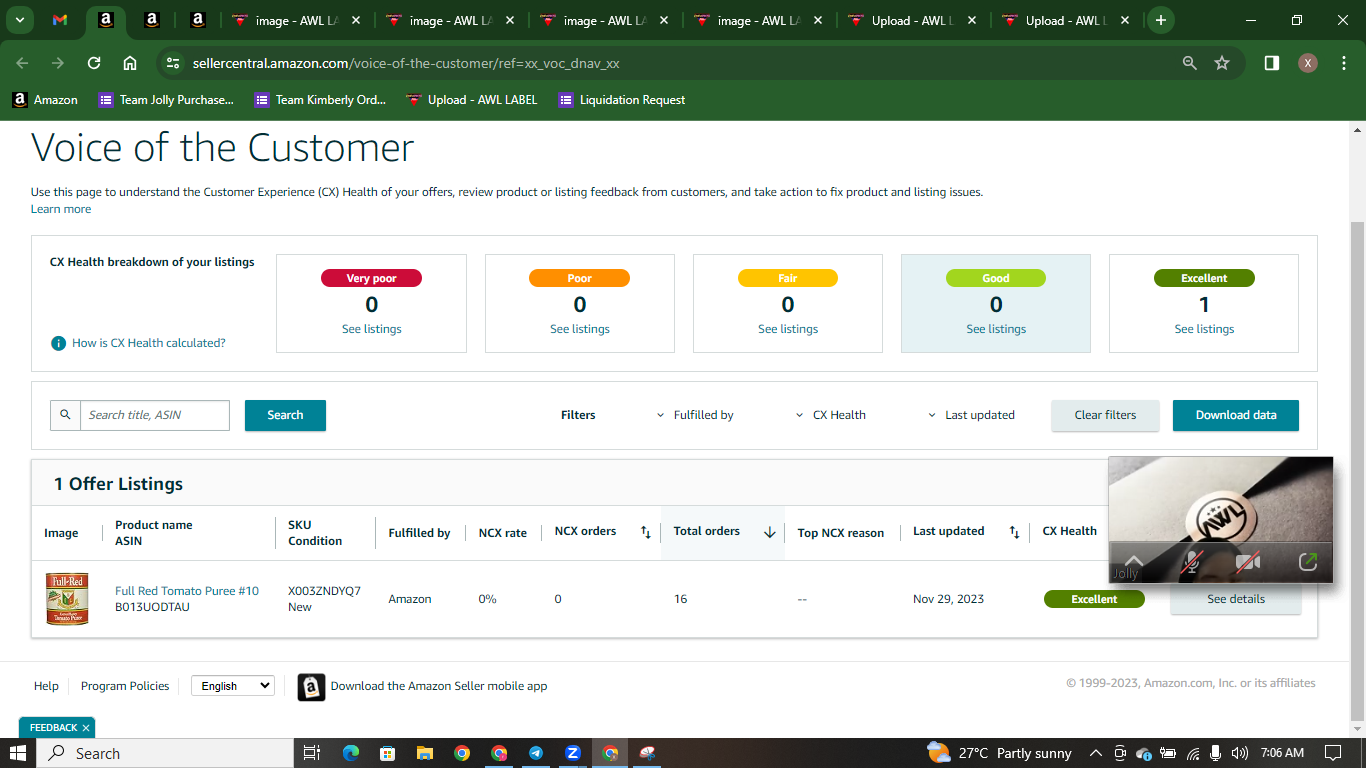Open the Chrome three-dot menu
The width and height of the screenshot is (1366, 768).
point(1343,63)
